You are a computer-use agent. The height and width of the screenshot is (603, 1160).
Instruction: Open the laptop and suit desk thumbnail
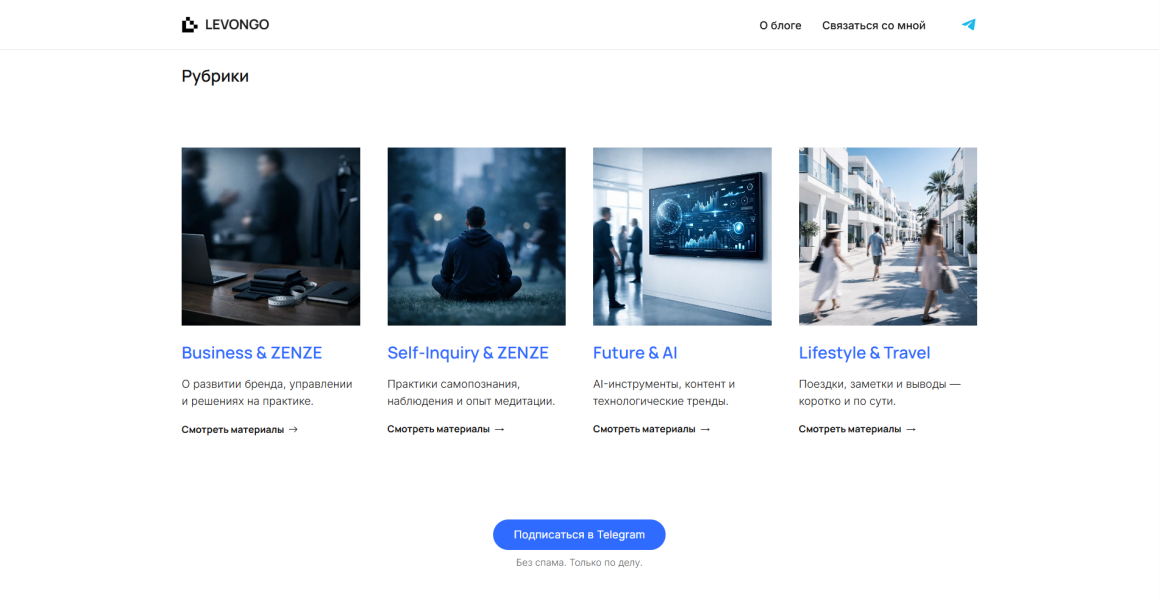pyautogui.click(x=270, y=236)
